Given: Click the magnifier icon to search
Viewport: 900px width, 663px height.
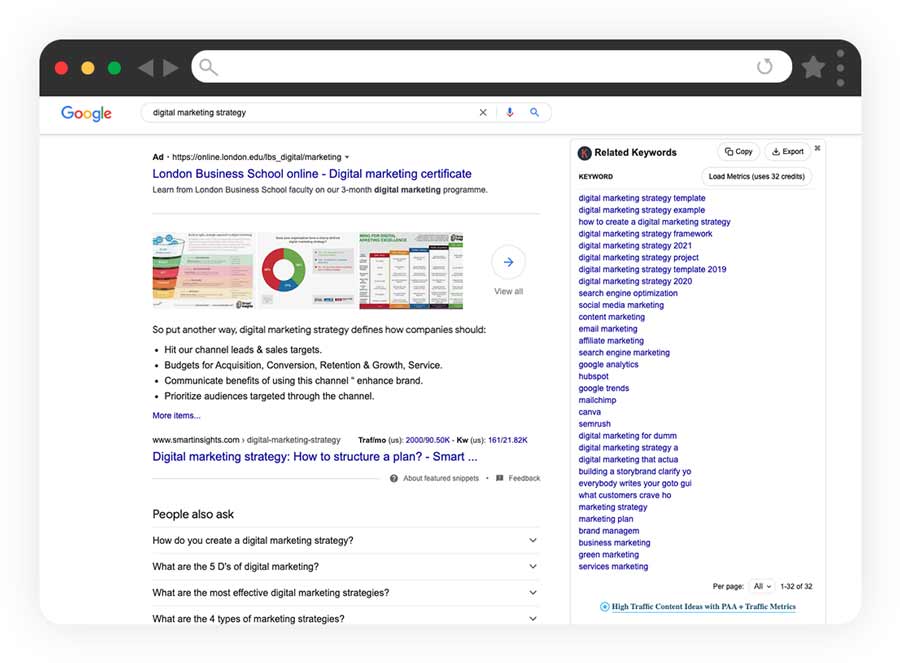Looking at the screenshot, I should point(535,112).
